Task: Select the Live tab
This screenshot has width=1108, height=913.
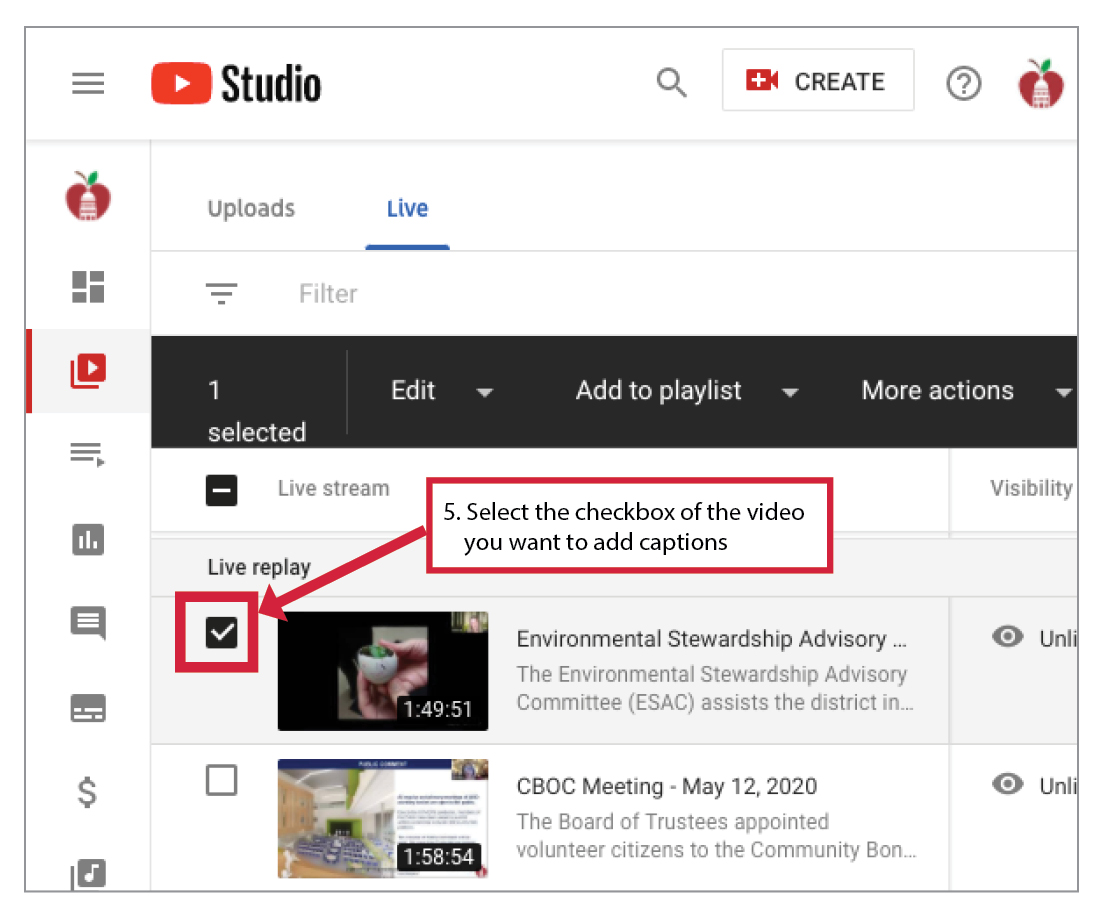Action: pos(407,209)
